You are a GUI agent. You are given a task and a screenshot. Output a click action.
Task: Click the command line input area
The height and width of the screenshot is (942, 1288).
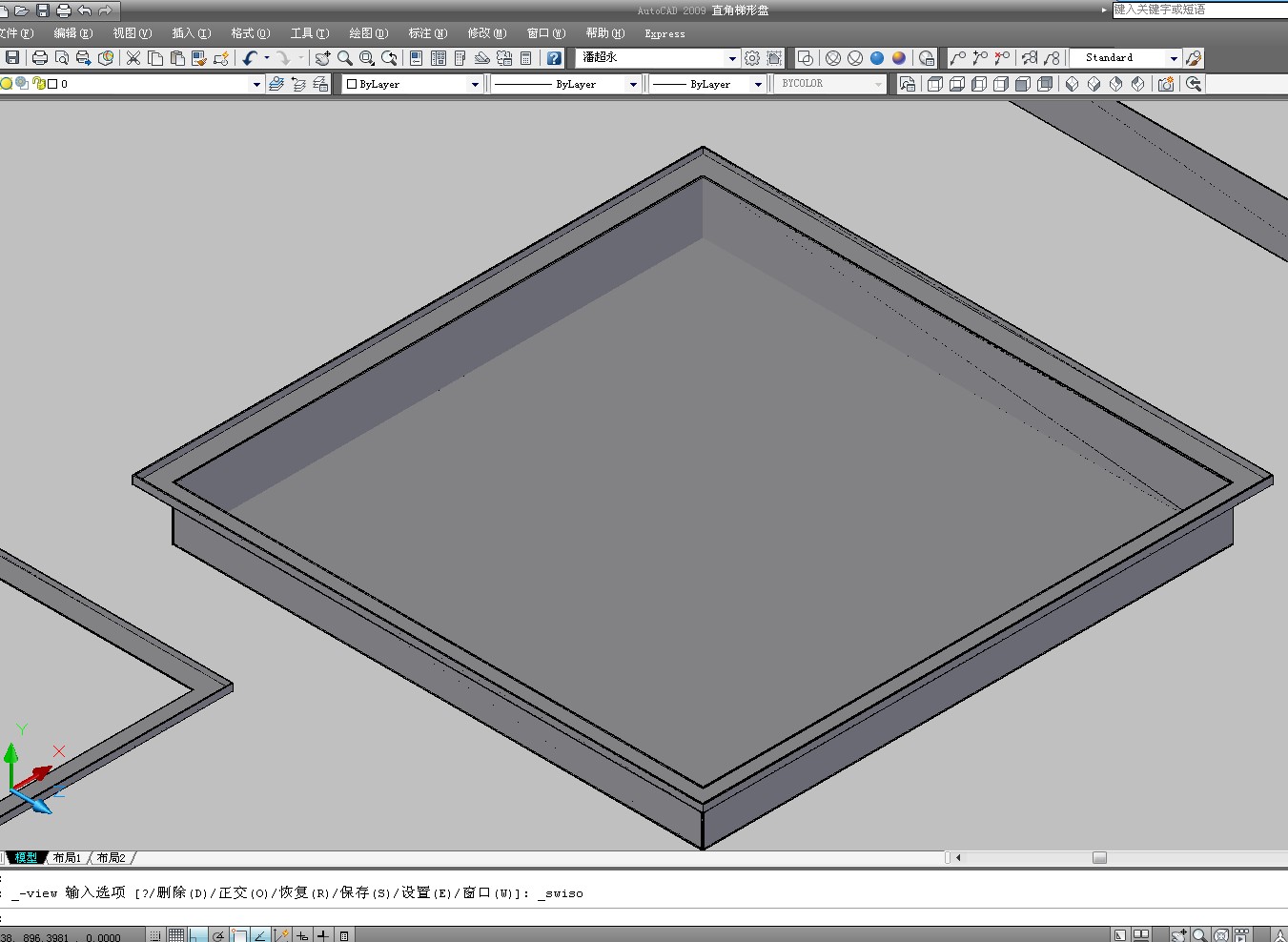pos(644,915)
